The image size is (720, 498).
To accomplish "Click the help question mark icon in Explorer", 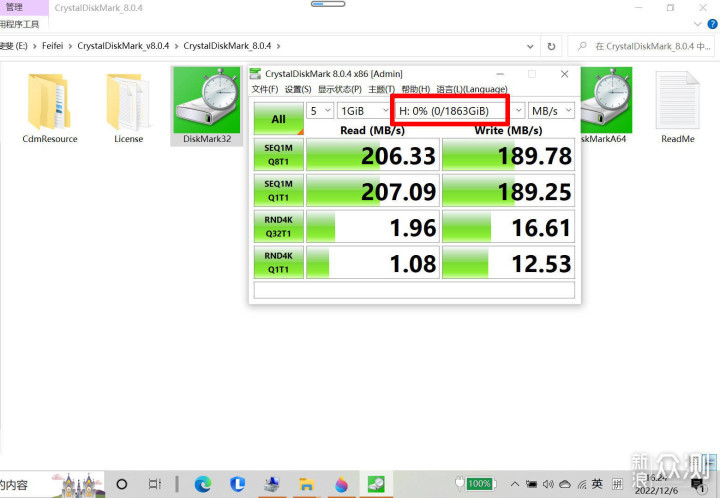I will click(713, 24).
